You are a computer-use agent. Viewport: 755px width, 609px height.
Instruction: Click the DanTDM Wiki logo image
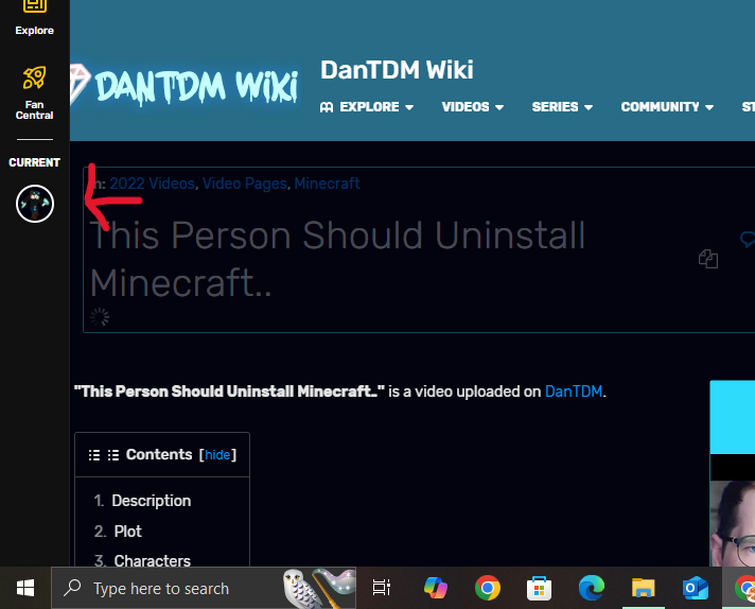185,85
